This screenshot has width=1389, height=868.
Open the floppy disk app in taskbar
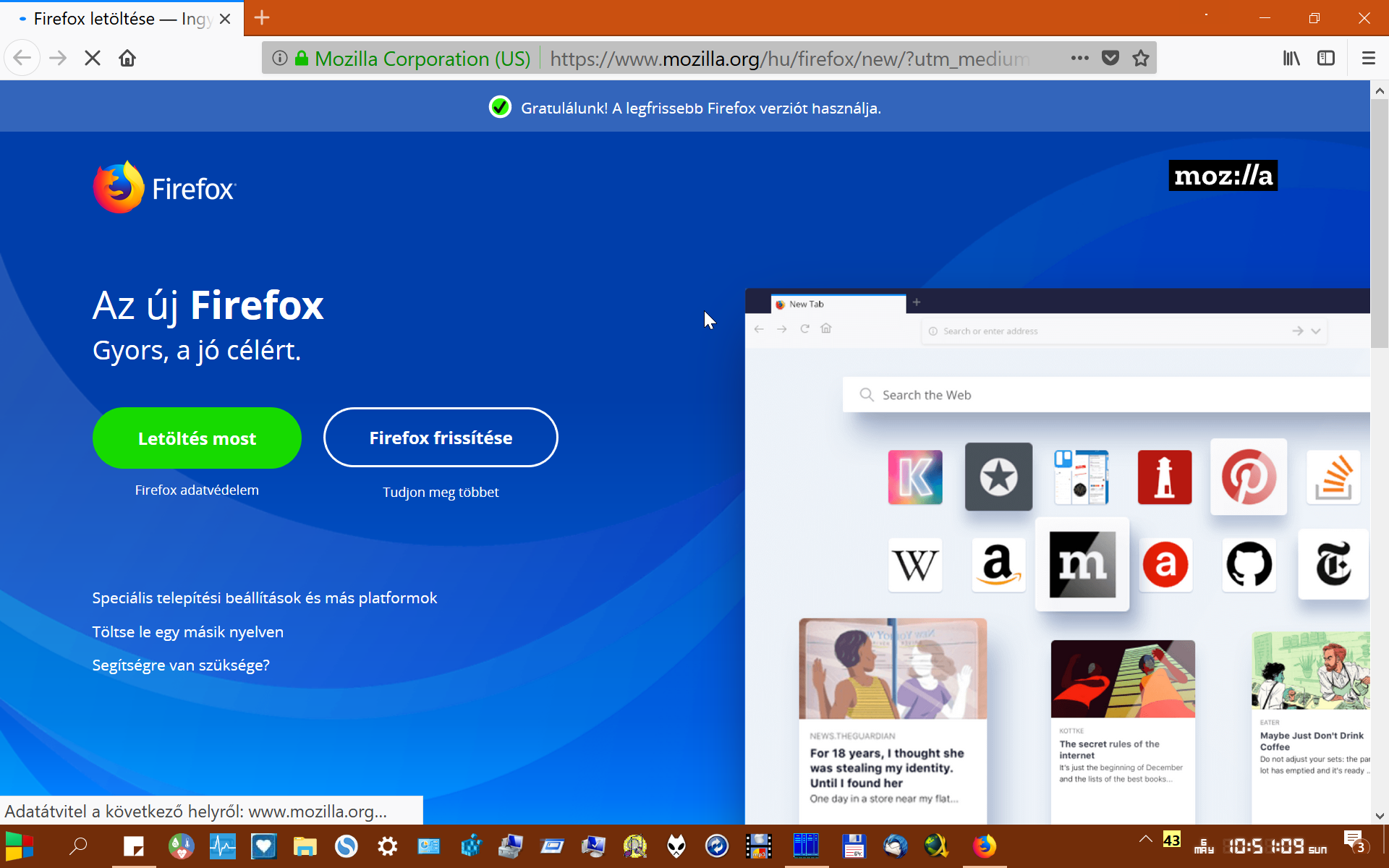point(854,846)
